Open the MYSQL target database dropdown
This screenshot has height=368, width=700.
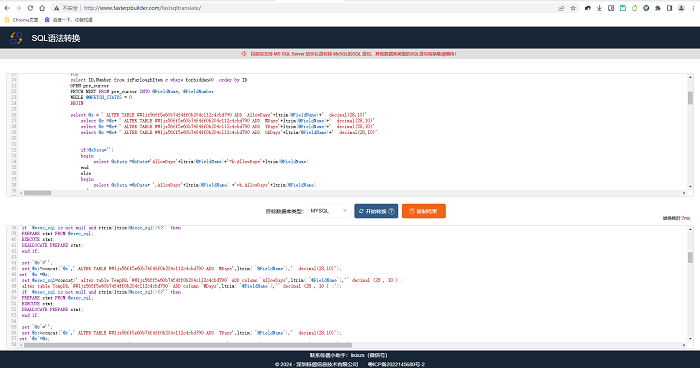329,211
